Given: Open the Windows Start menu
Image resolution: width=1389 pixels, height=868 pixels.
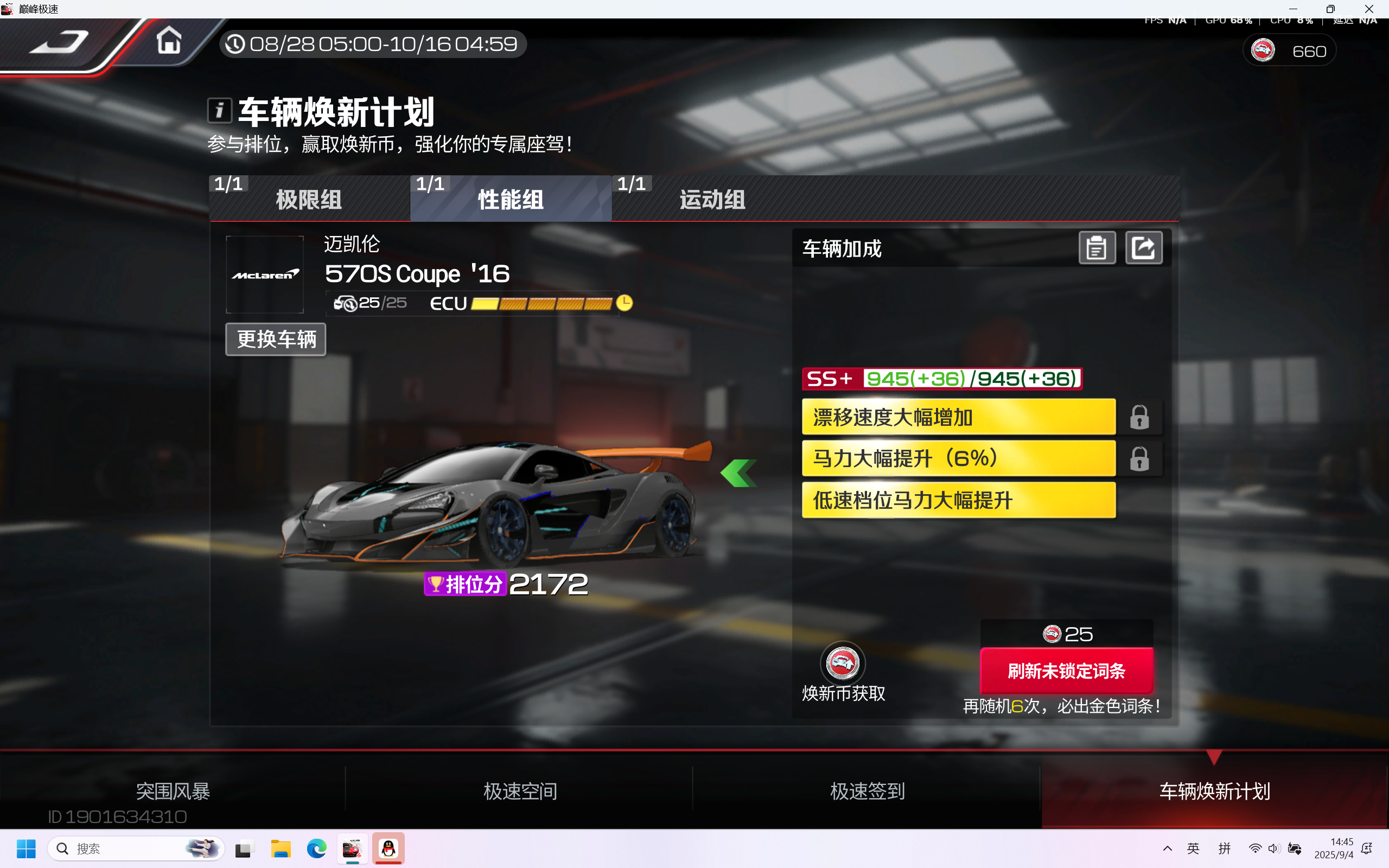Looking at the screenshot, I should point(26,848).
